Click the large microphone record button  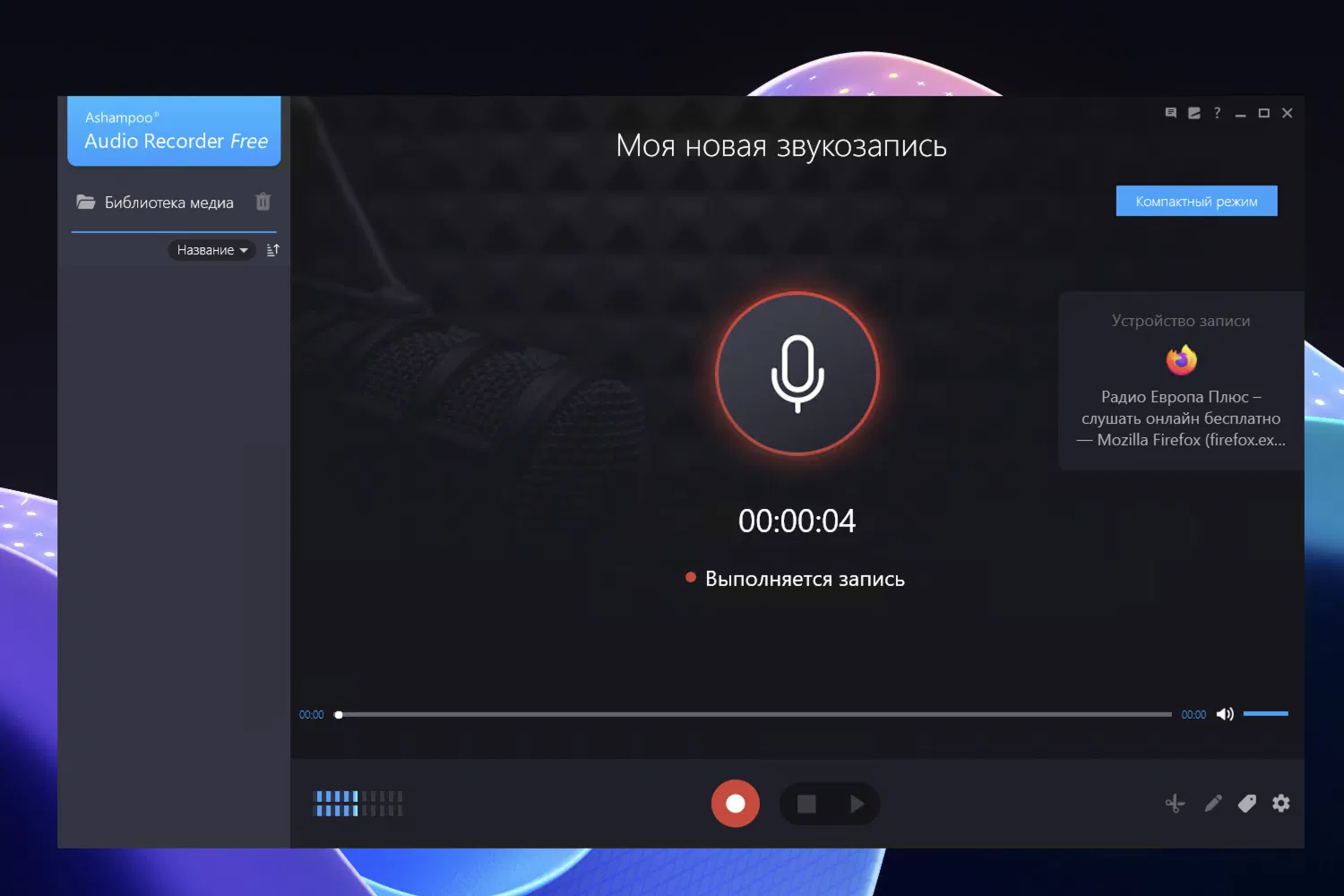pos(797,374)
